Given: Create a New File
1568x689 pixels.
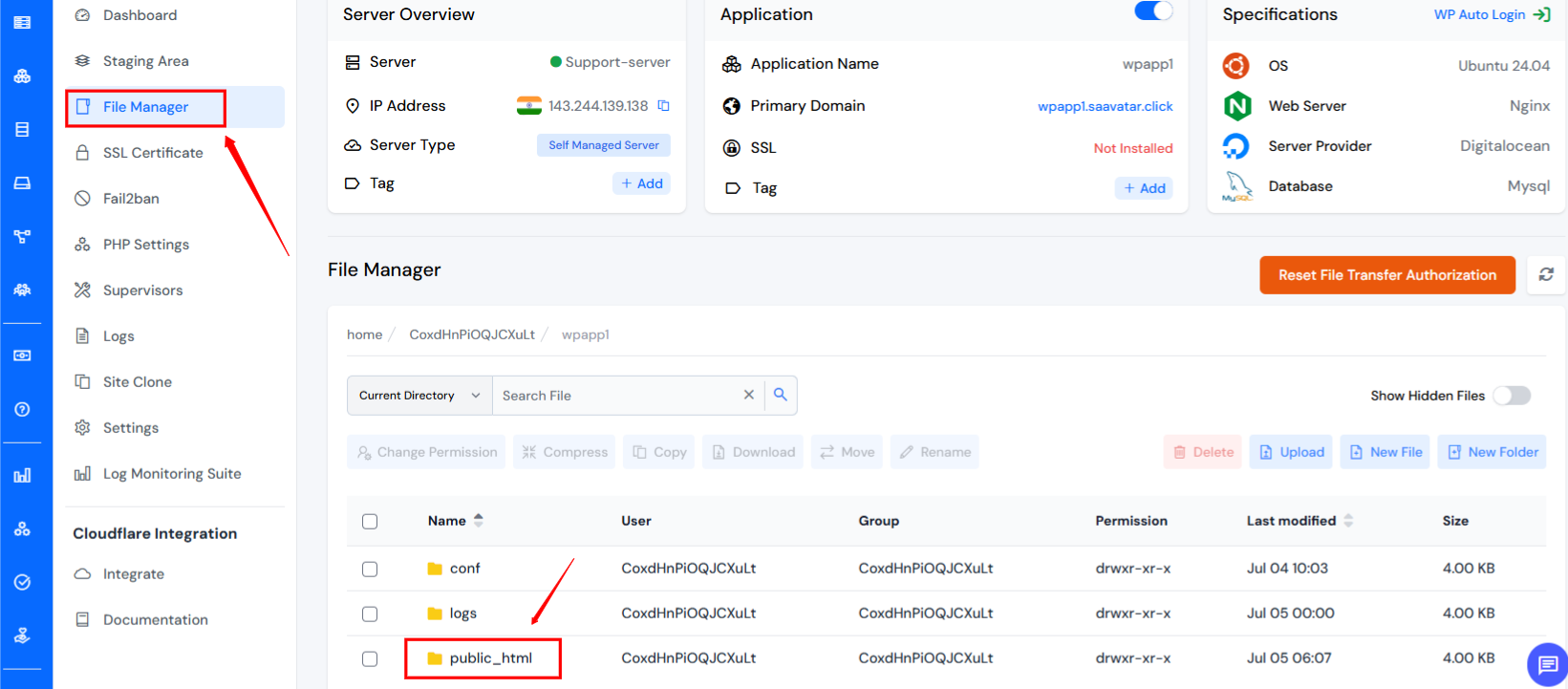Looking at the screenshot, I should 1385,452.
